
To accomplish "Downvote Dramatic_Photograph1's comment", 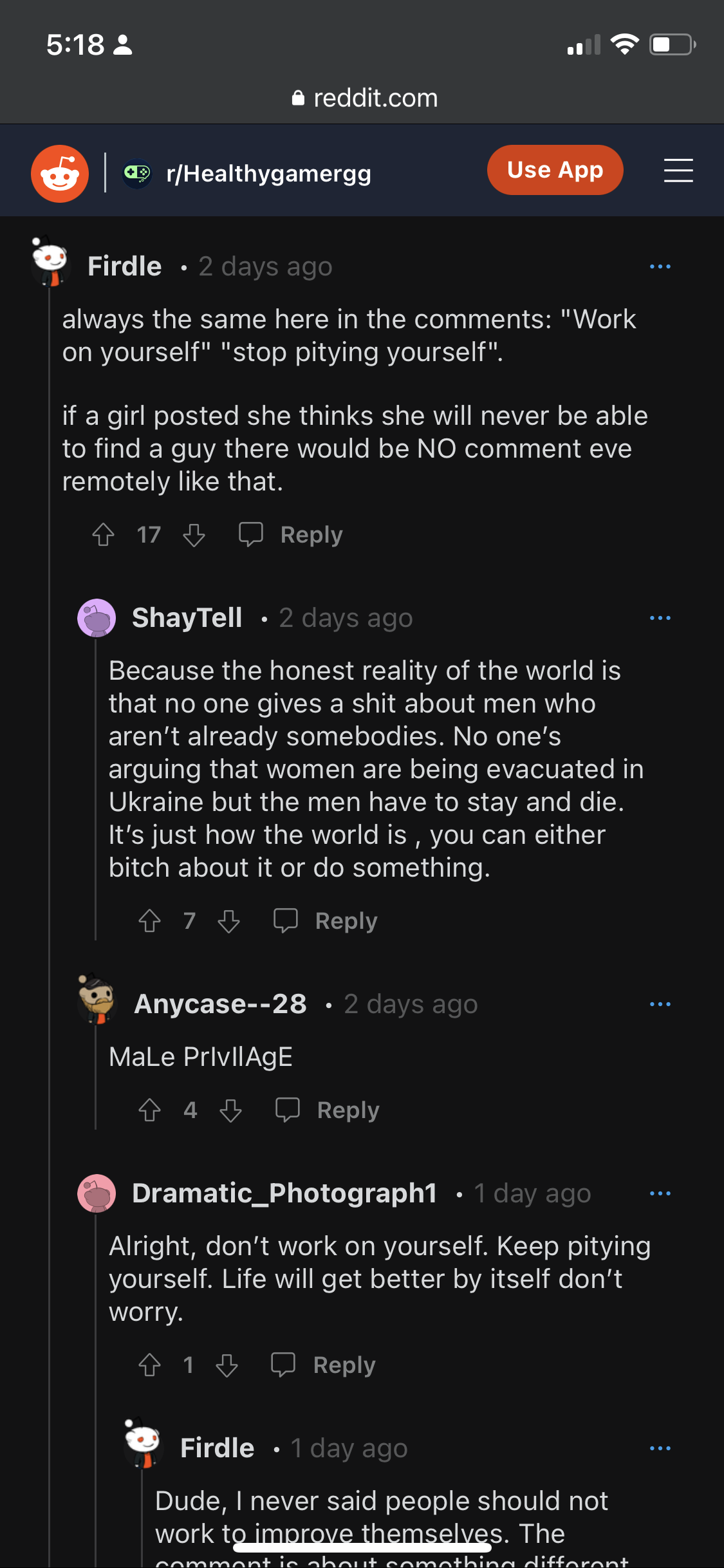I will point(227,1365).
